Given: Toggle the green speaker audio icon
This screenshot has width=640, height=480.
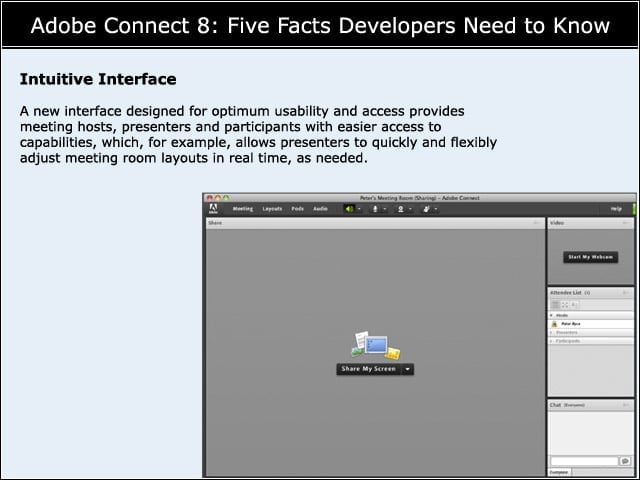Looking at the screenshot, I should pos(349,209).
